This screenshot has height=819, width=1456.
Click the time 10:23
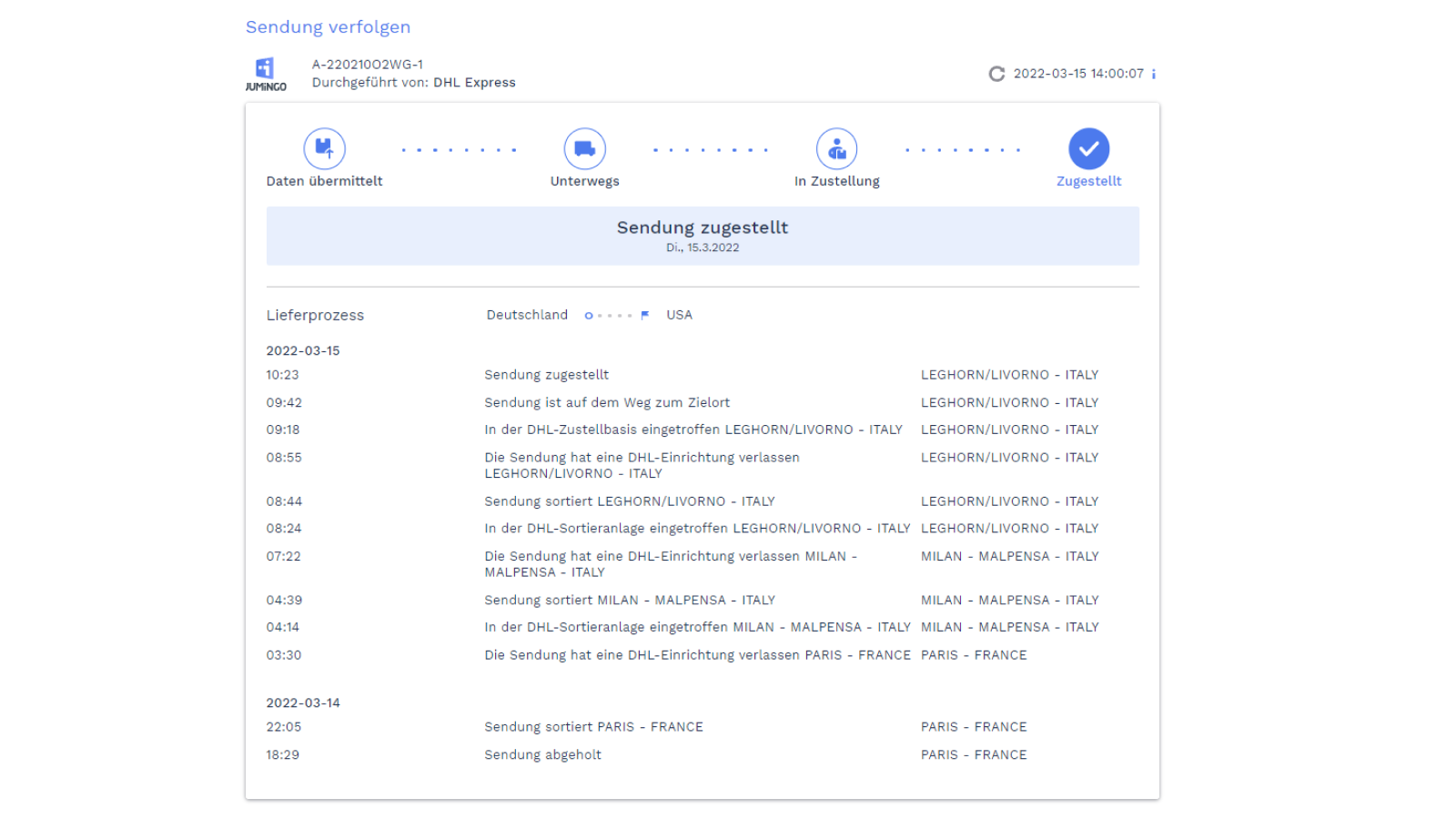[282, 375]
